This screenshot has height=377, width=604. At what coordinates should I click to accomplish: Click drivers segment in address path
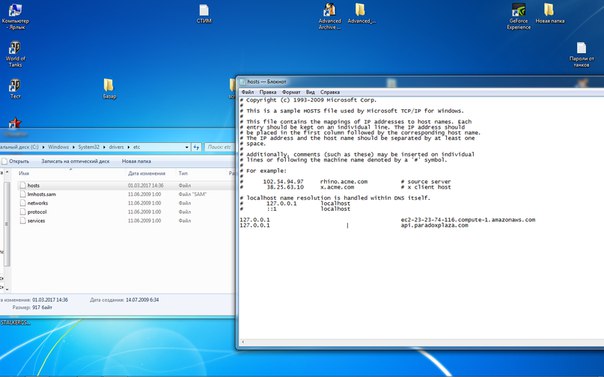point(116,147)
